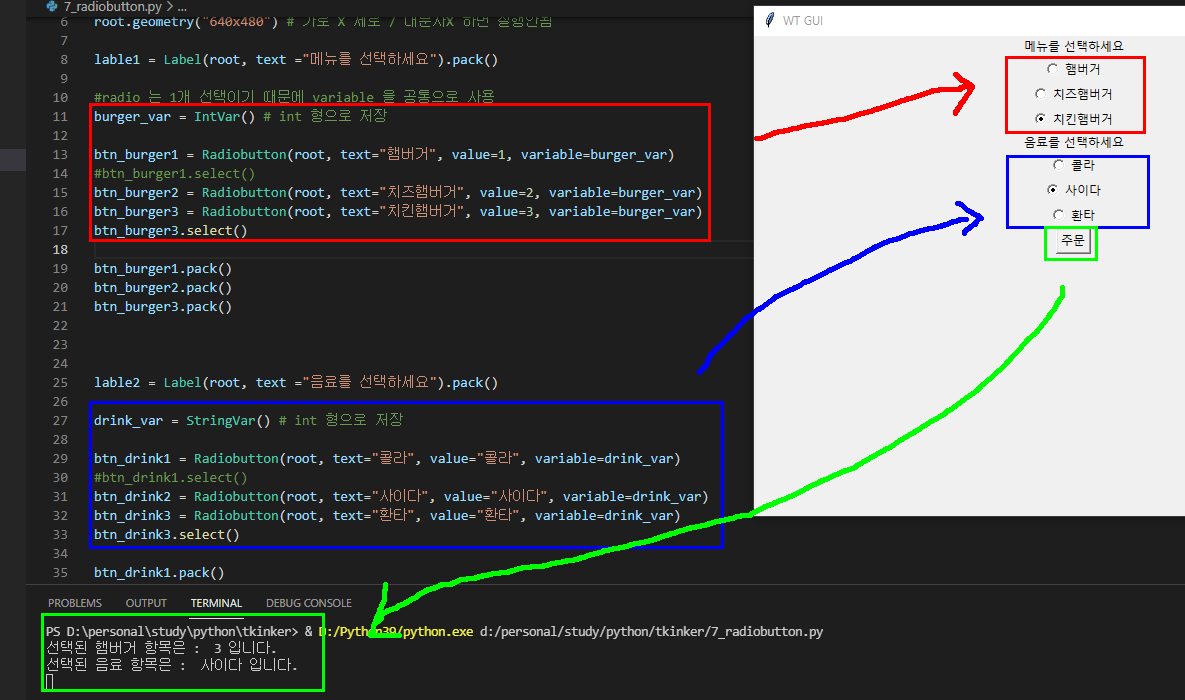Click the 메뉴를 선택하세요 label in WT GUI
Viewport: 1185px width, 700px height.
tap(1073, 46)
